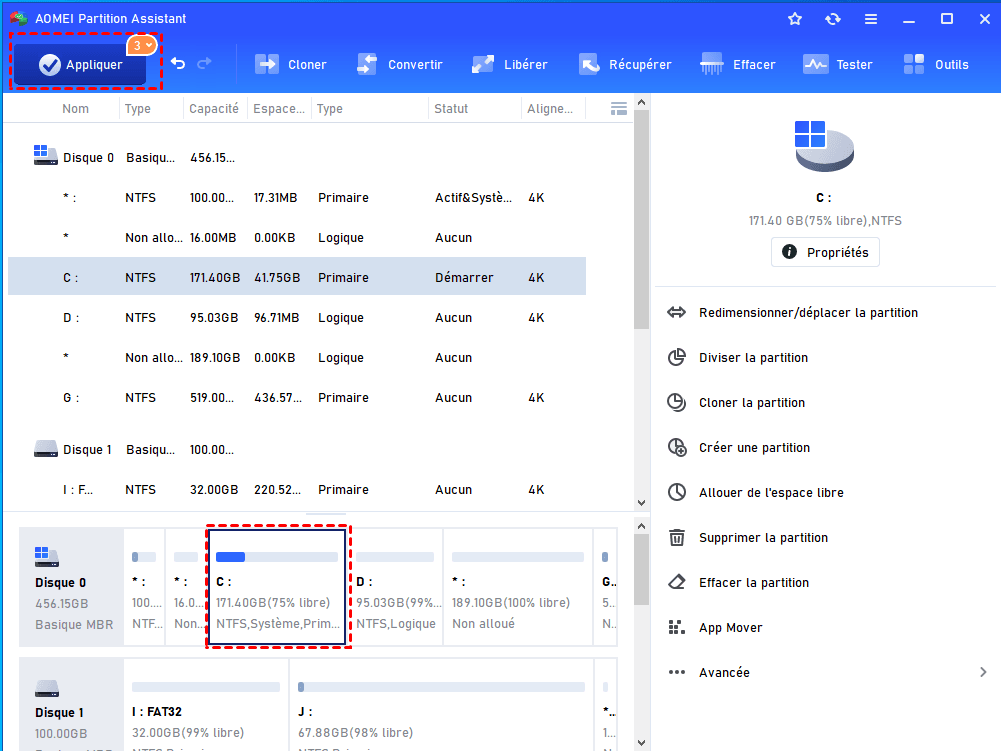Toggle the column list view icon

618,108
